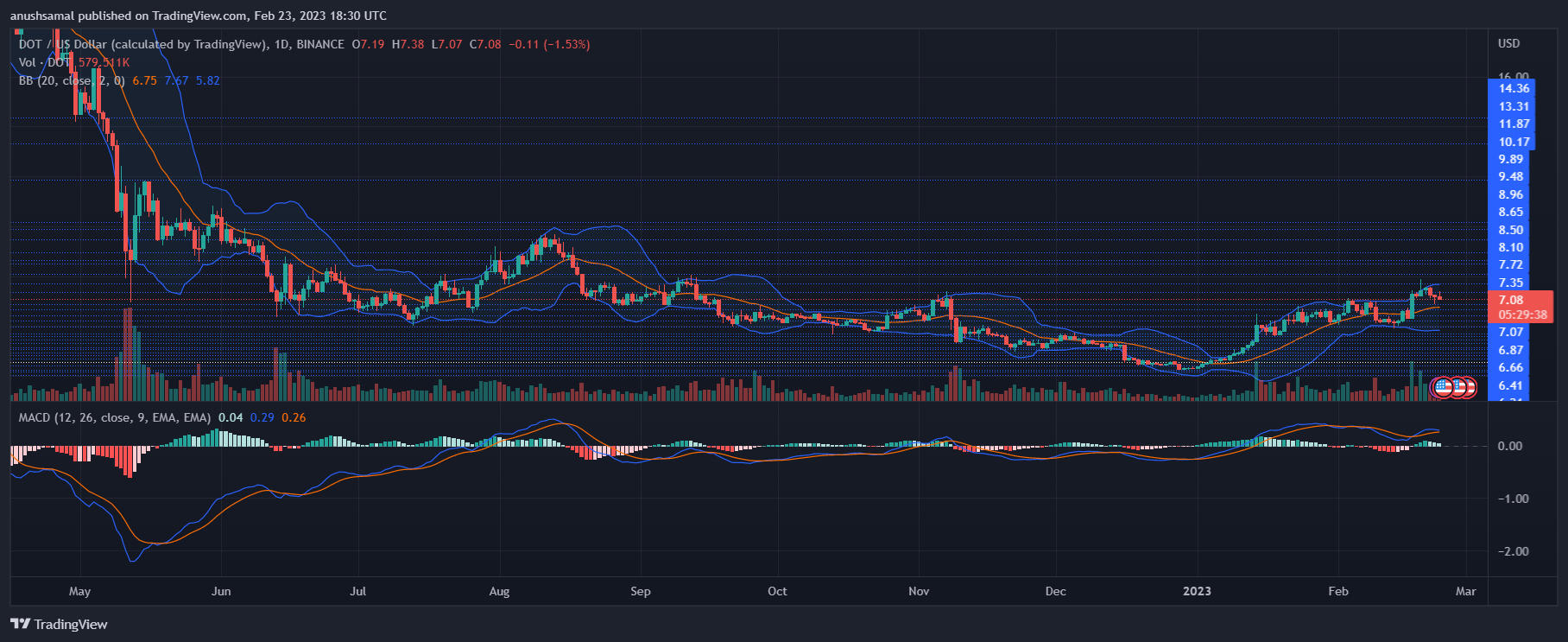Click the 0.00 MACD scale label

(x=1510, y=446)
